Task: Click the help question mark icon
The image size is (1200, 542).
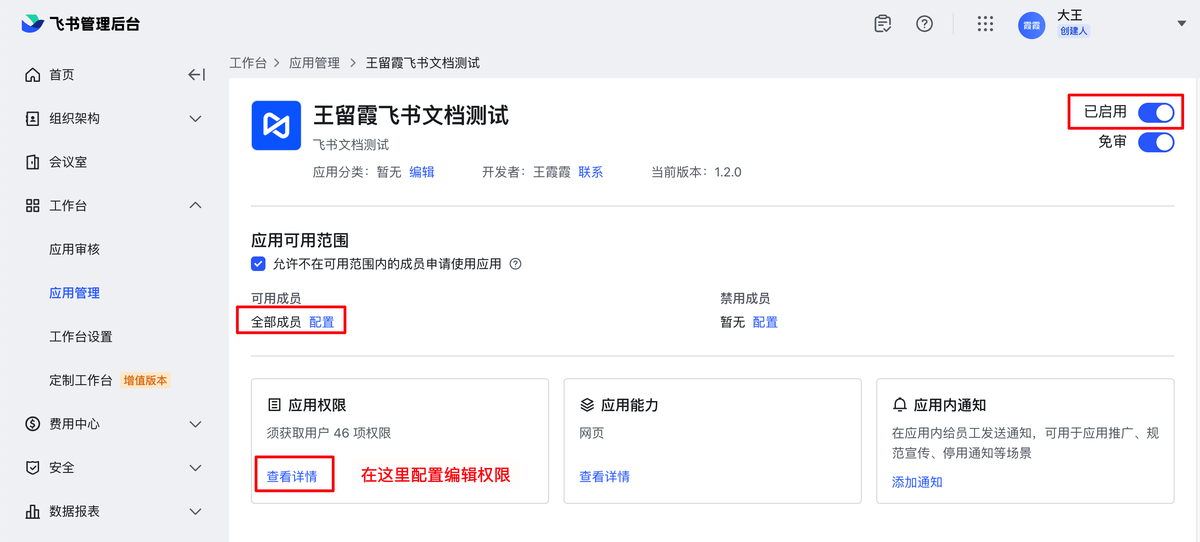Action: pyautogui.click(x=924, y=24)
